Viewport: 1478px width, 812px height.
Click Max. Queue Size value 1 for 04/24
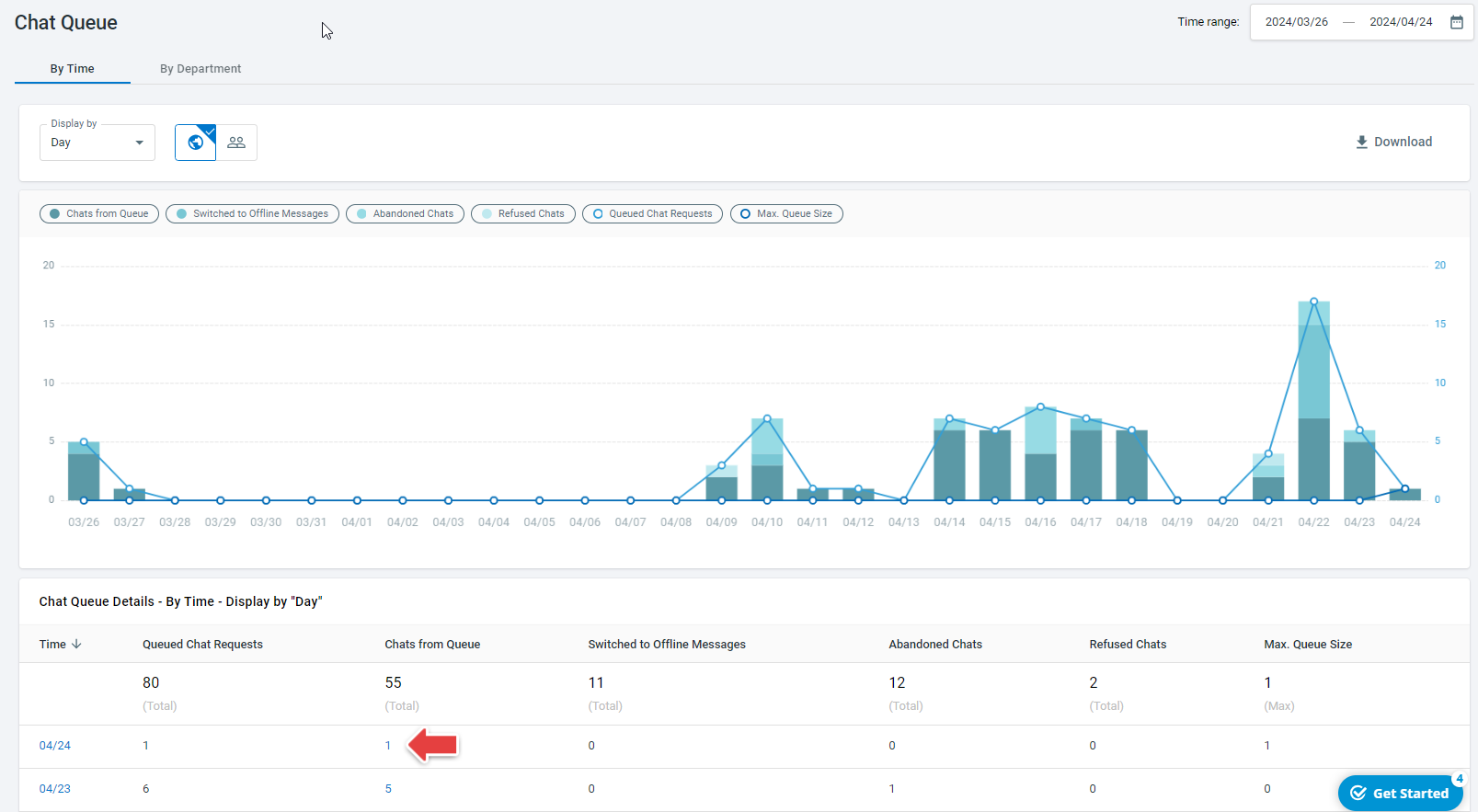[1267, 746]
